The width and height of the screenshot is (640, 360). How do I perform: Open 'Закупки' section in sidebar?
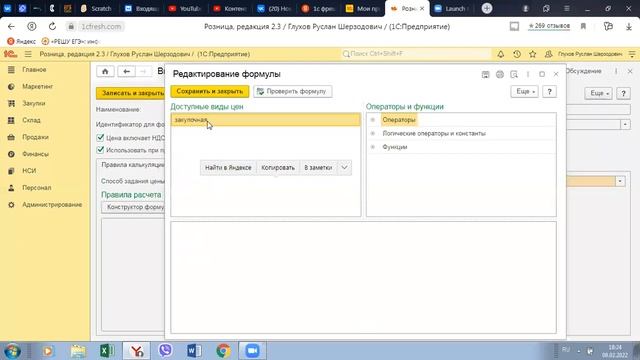pos(33,103)
